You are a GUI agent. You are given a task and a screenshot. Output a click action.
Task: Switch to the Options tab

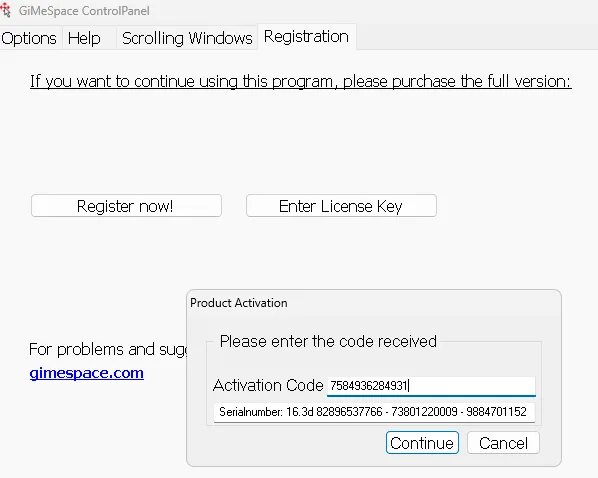(x=29, y=38)
